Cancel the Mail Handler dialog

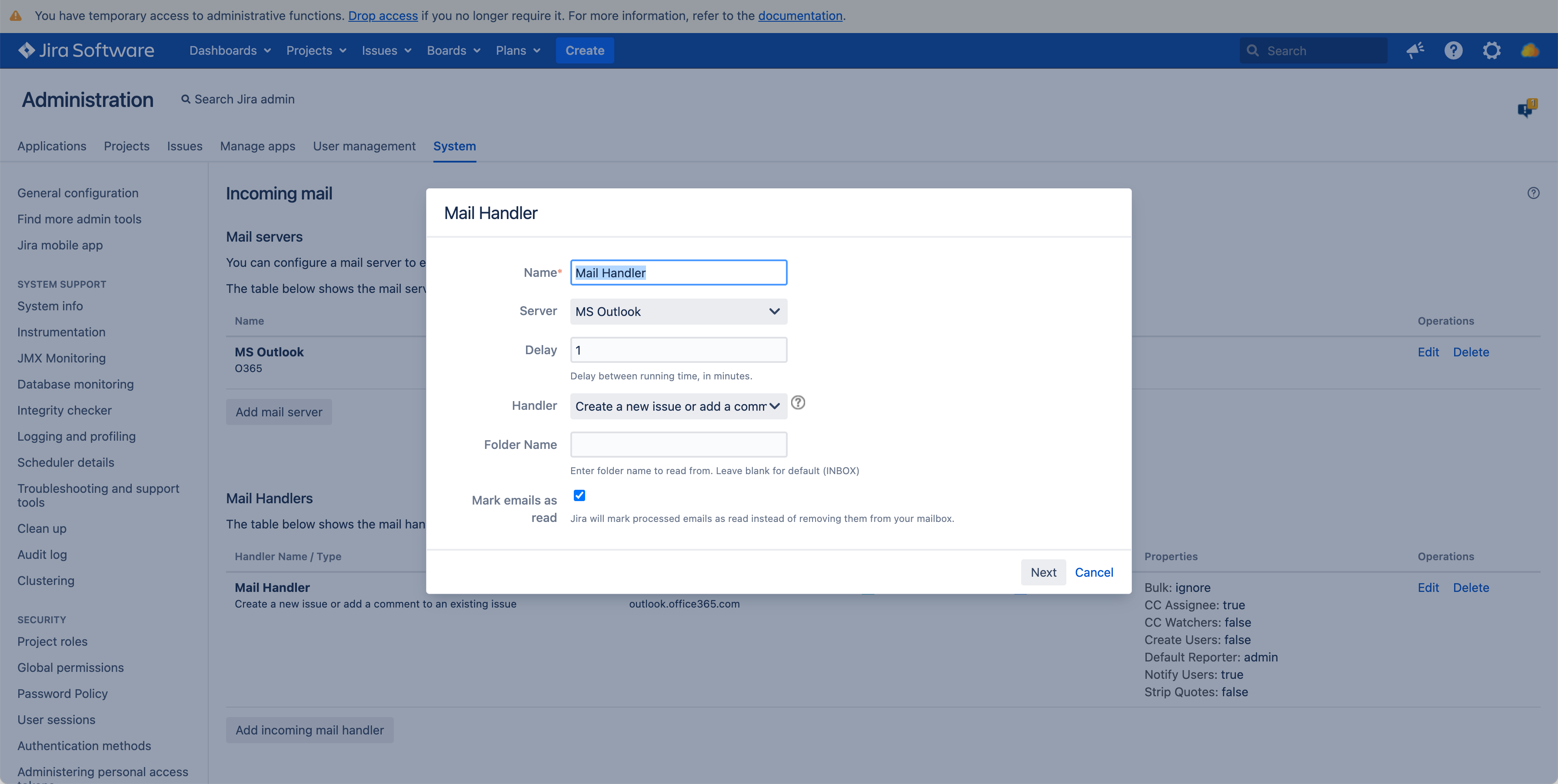(1093, 572)
